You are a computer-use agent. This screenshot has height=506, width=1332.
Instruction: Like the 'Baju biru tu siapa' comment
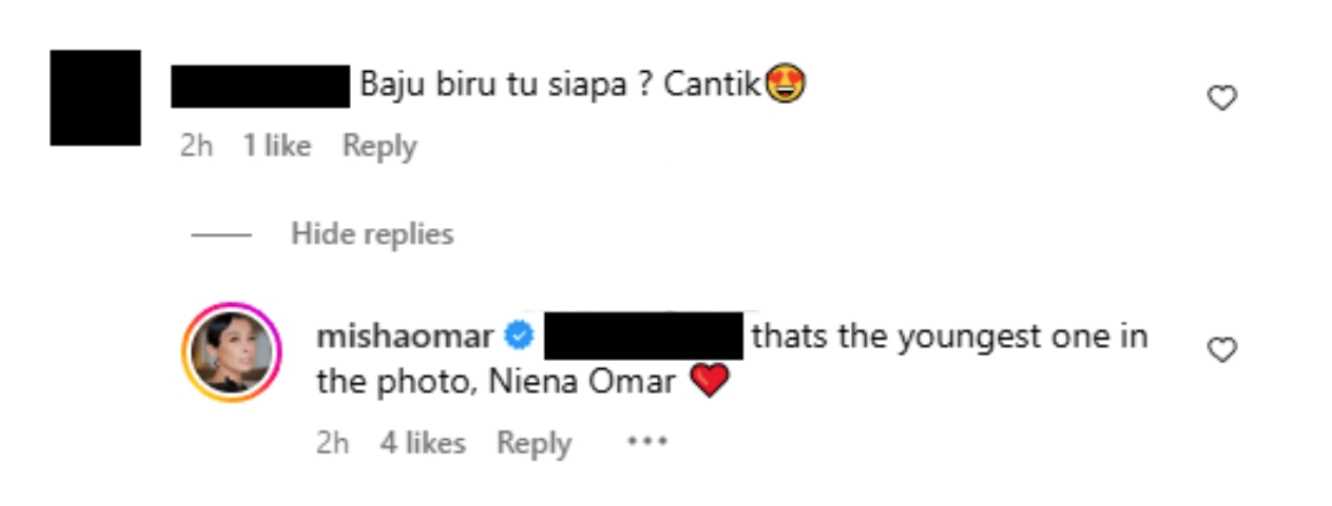[1222, 98]
